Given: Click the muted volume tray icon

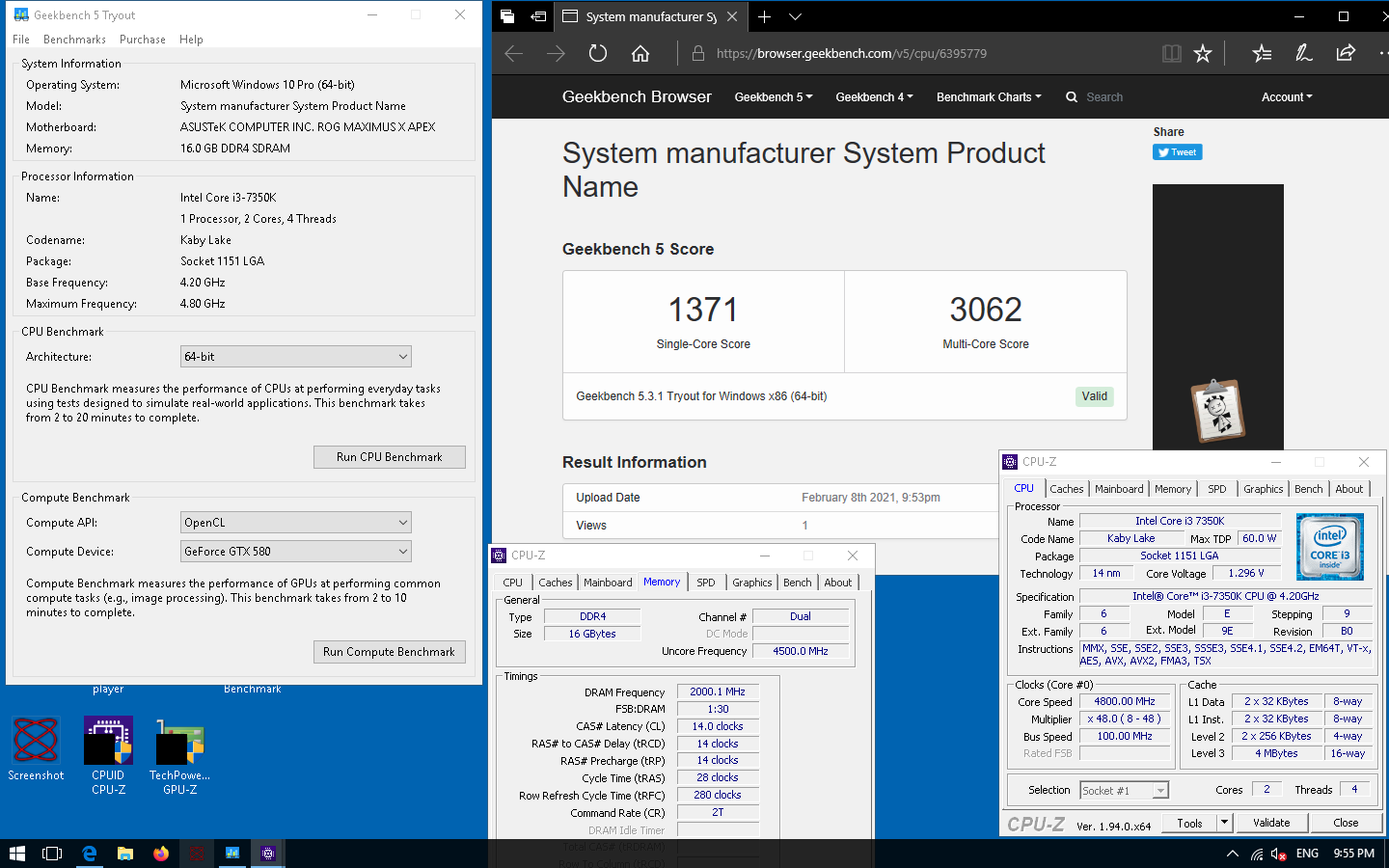Looking at the screenshot, I should (1278, 854).
